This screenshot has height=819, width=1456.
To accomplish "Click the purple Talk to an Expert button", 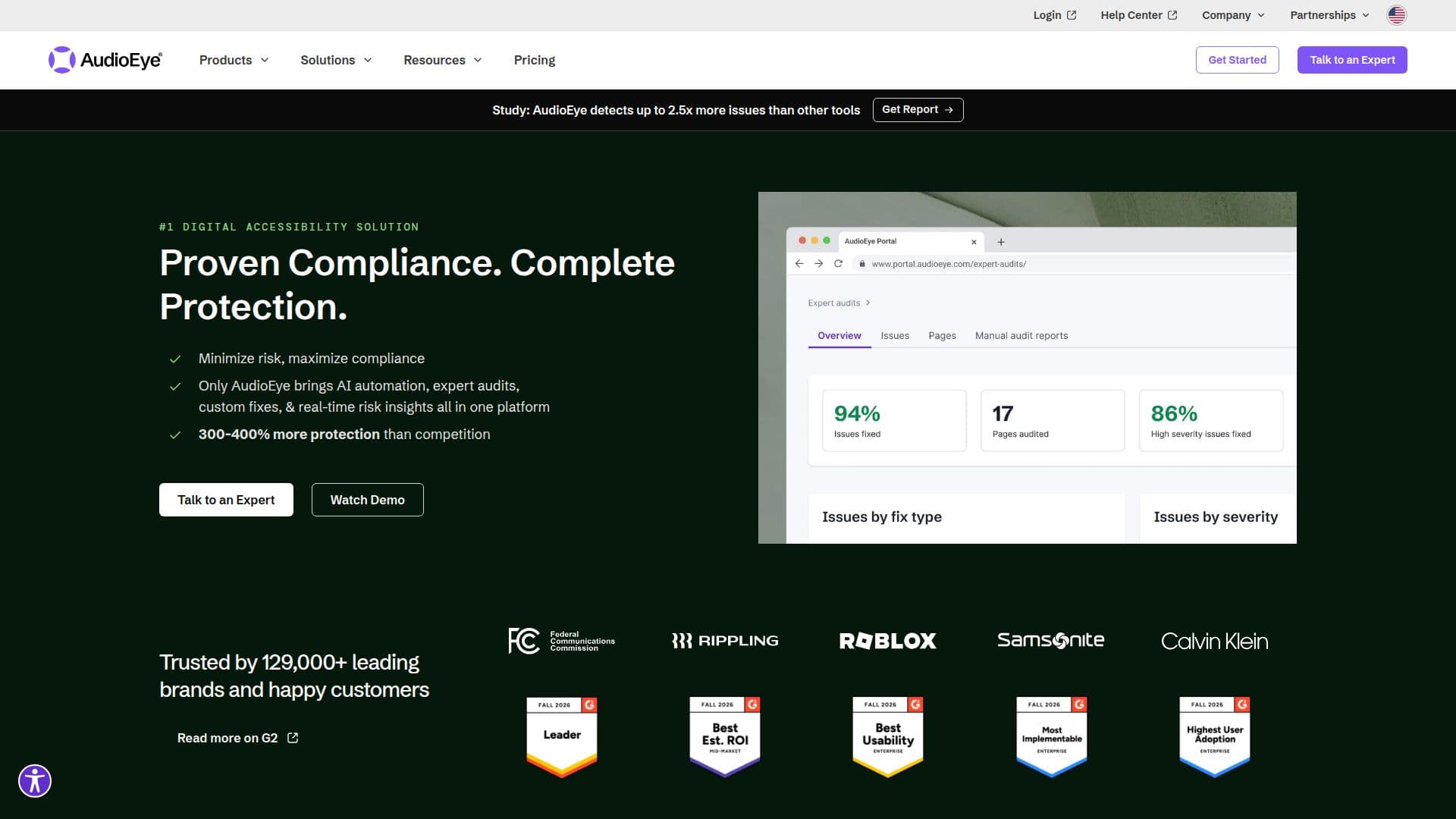I will point(1352,60).
